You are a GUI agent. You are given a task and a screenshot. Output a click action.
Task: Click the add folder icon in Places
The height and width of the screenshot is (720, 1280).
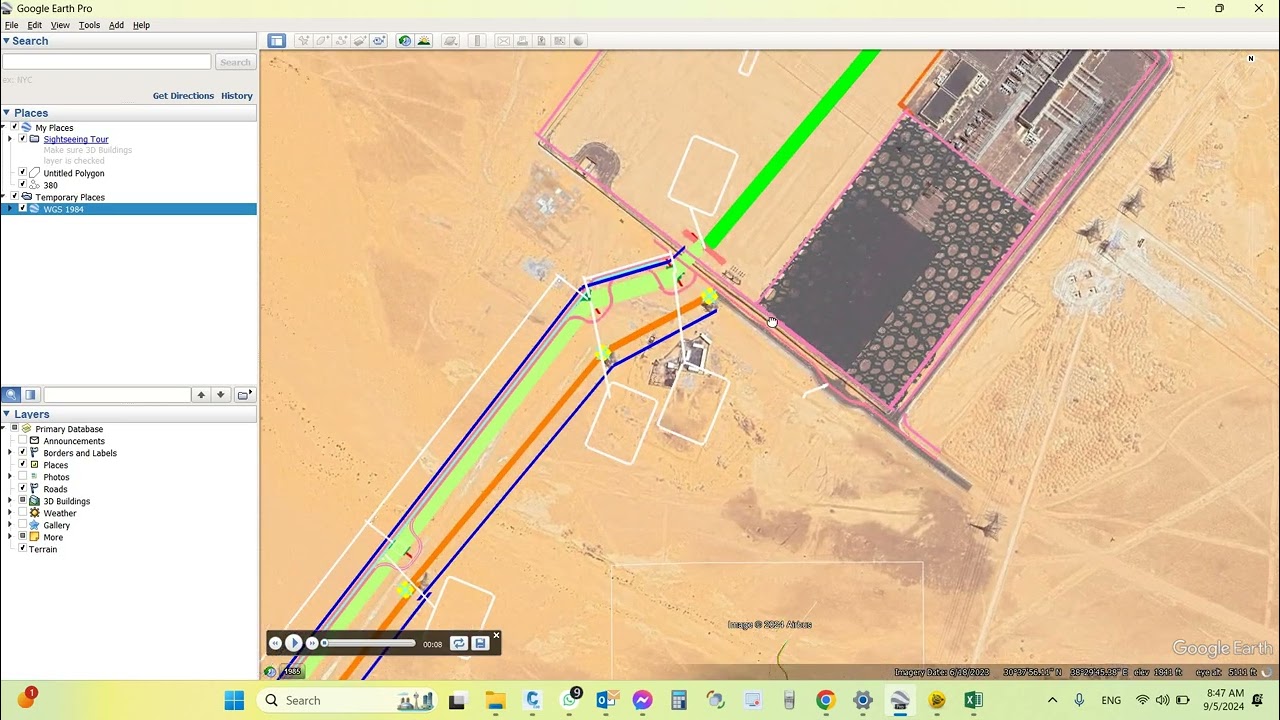tap(244, 395)
